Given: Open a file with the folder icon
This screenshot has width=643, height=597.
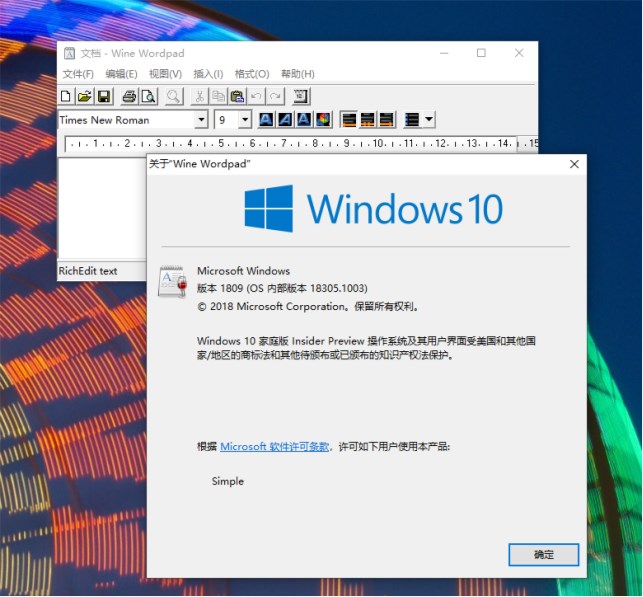Looking at the screenshot, I should click(x=84, y=96).
